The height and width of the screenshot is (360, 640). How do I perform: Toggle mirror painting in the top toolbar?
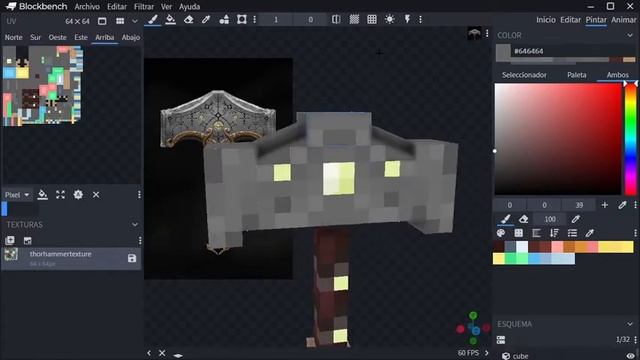point(336,19)
